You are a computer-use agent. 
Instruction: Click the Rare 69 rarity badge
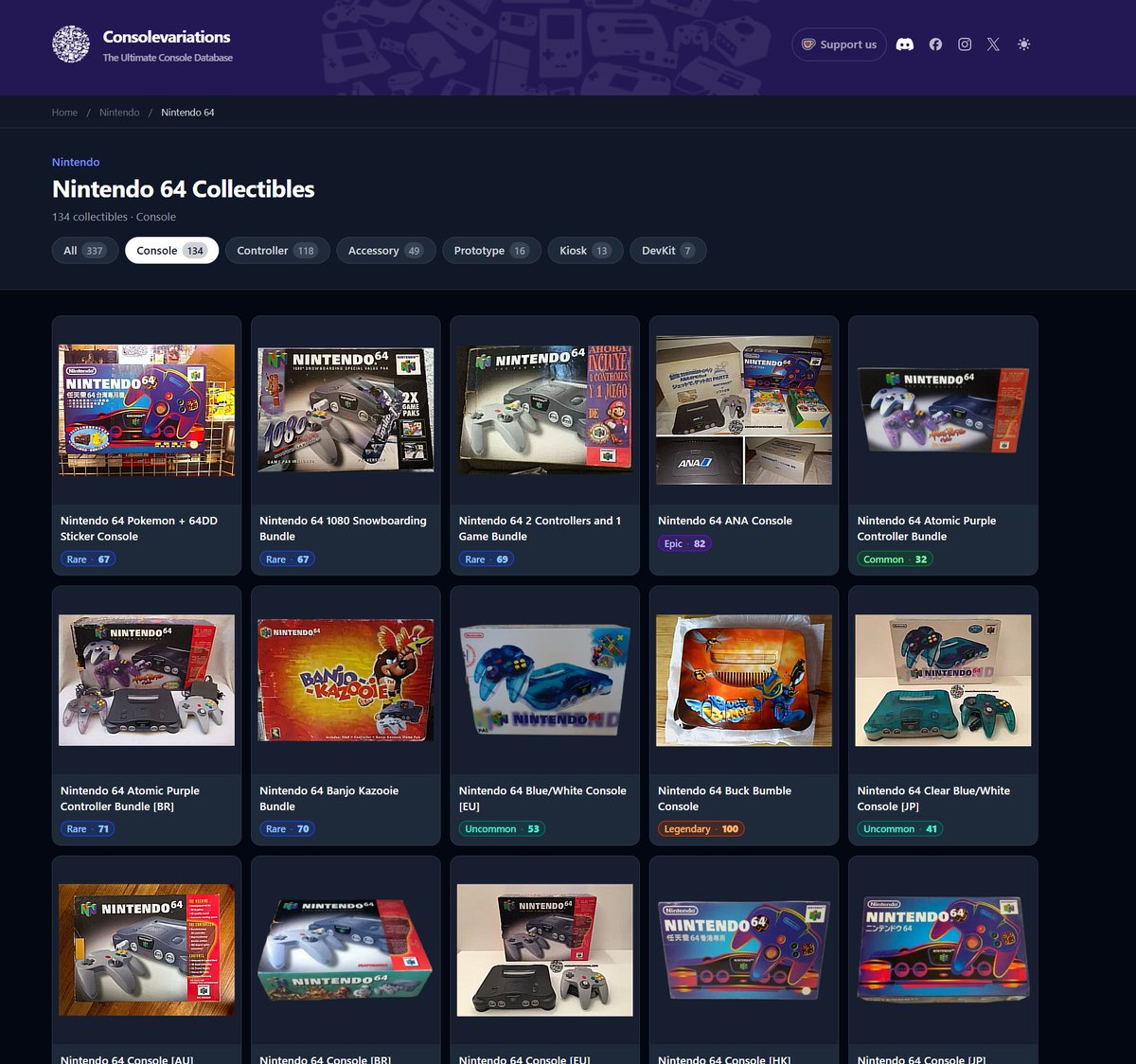pos(487,559)
